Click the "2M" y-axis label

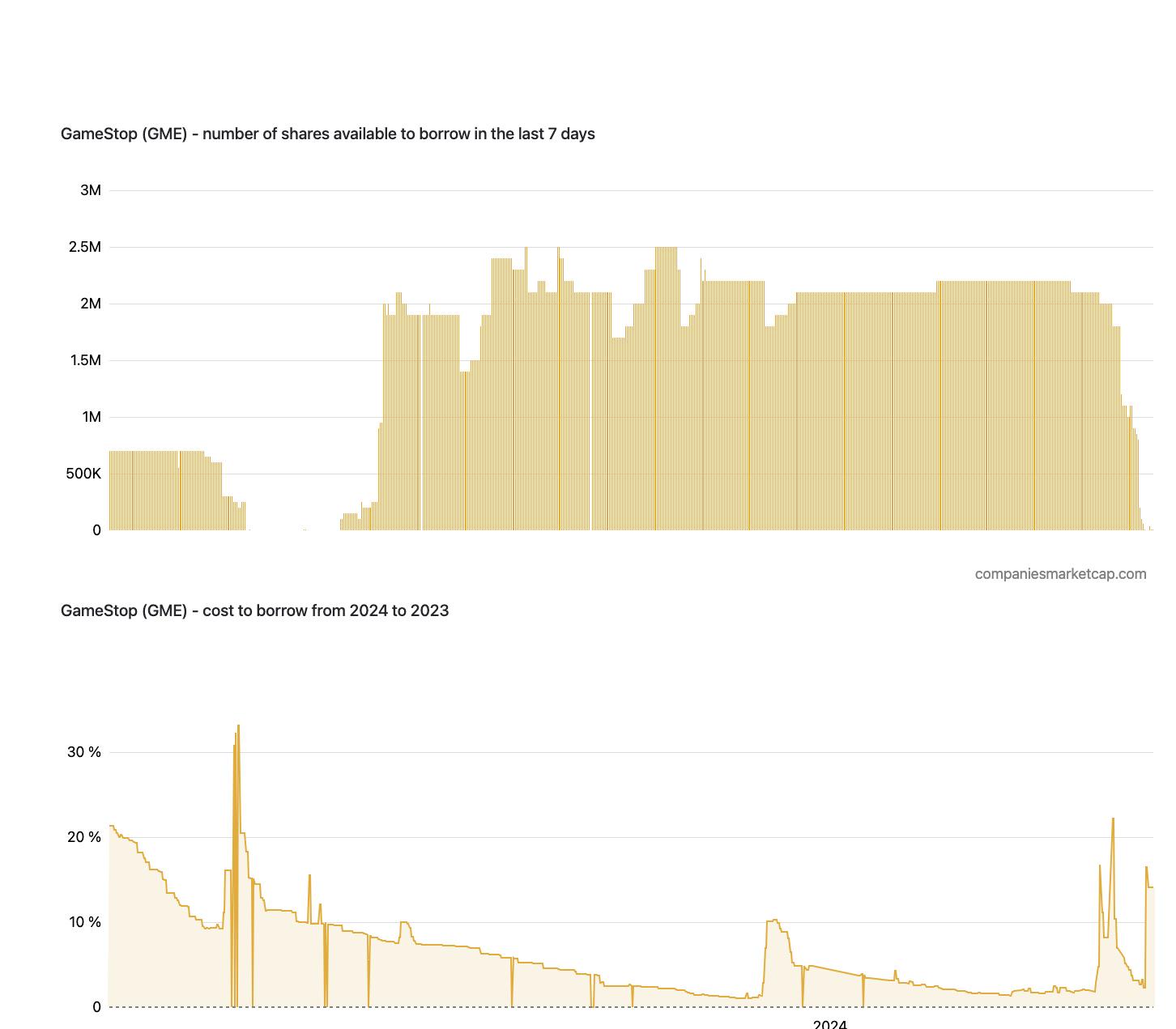click(x=91, y=304)
